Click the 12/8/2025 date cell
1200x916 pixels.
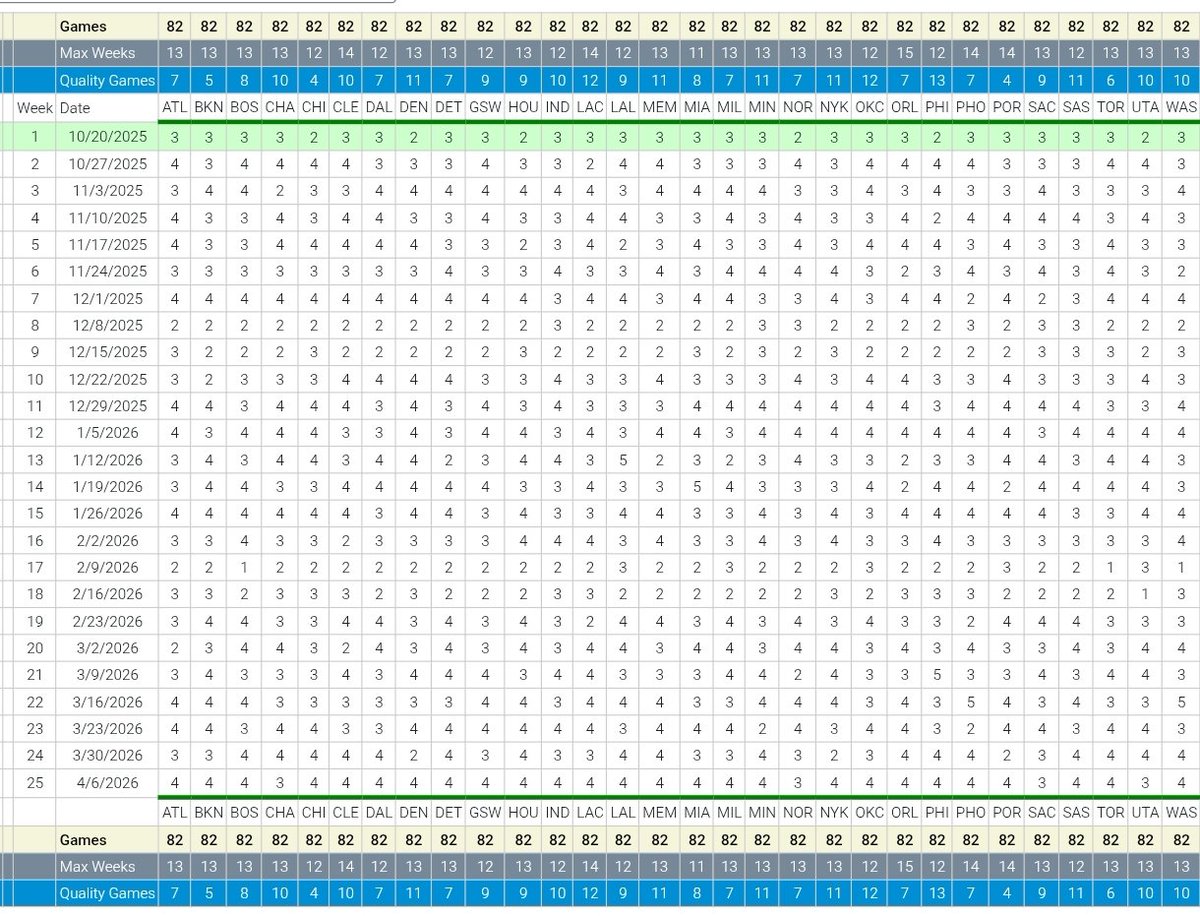pyautogui.click(x=107, y=325)
